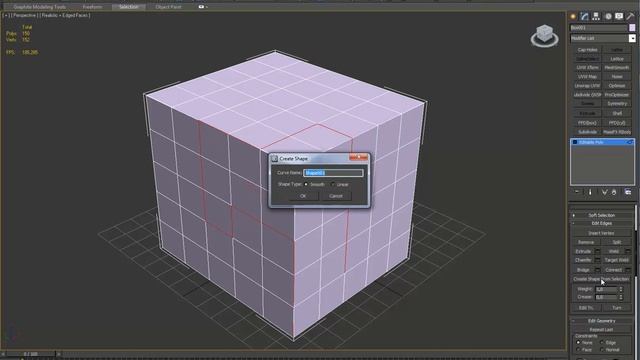Click the Weight spinner arrows
The height and width of the screenshot is (360, 640).
(x=621, y=289)
